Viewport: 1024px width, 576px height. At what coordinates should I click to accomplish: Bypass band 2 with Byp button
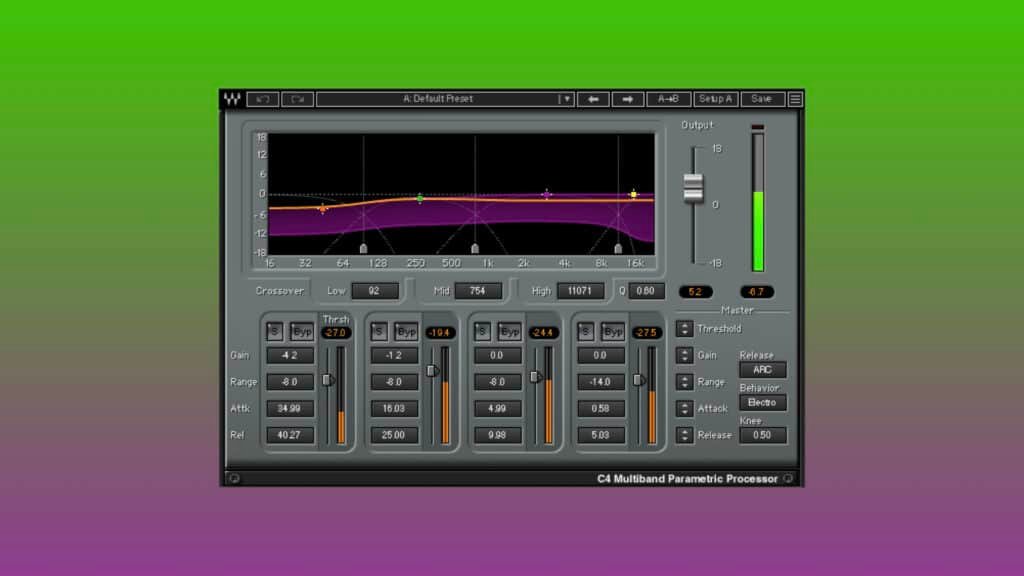[x=406, y=331]
